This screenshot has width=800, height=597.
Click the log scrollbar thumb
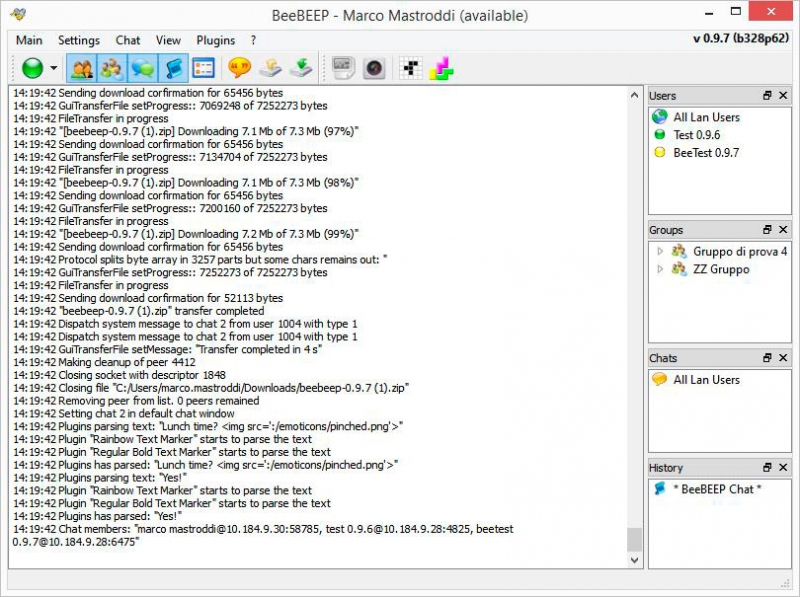point(634,539)
